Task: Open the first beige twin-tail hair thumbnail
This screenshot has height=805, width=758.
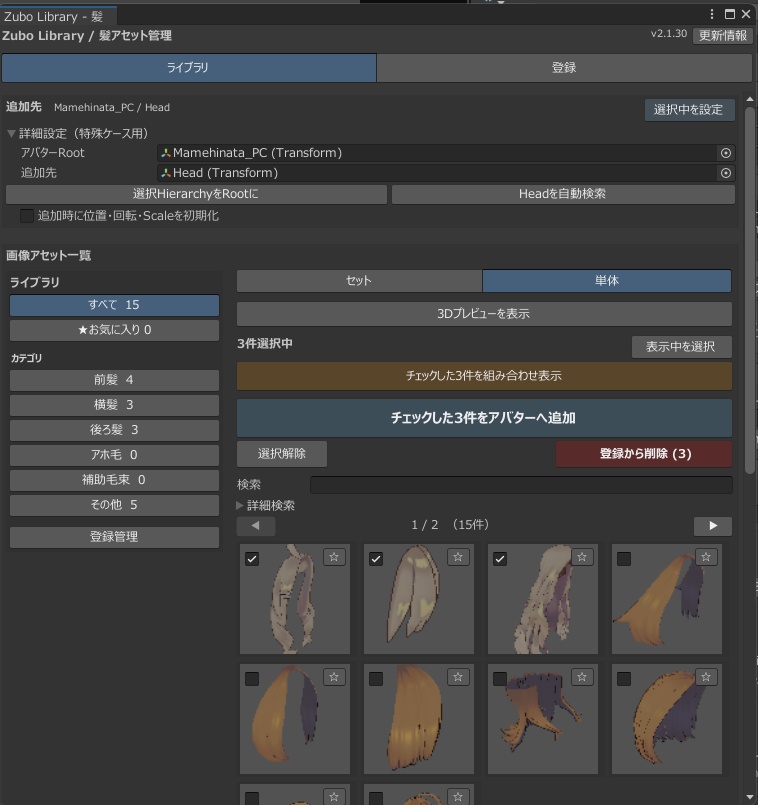Action: tap(295, 599)
